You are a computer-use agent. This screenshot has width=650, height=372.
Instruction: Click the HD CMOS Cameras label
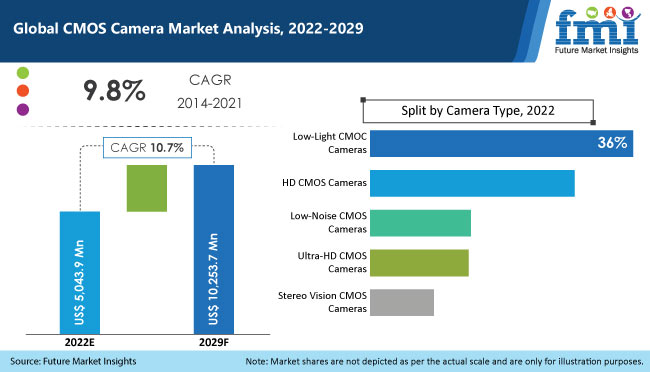tap(325, 183)
